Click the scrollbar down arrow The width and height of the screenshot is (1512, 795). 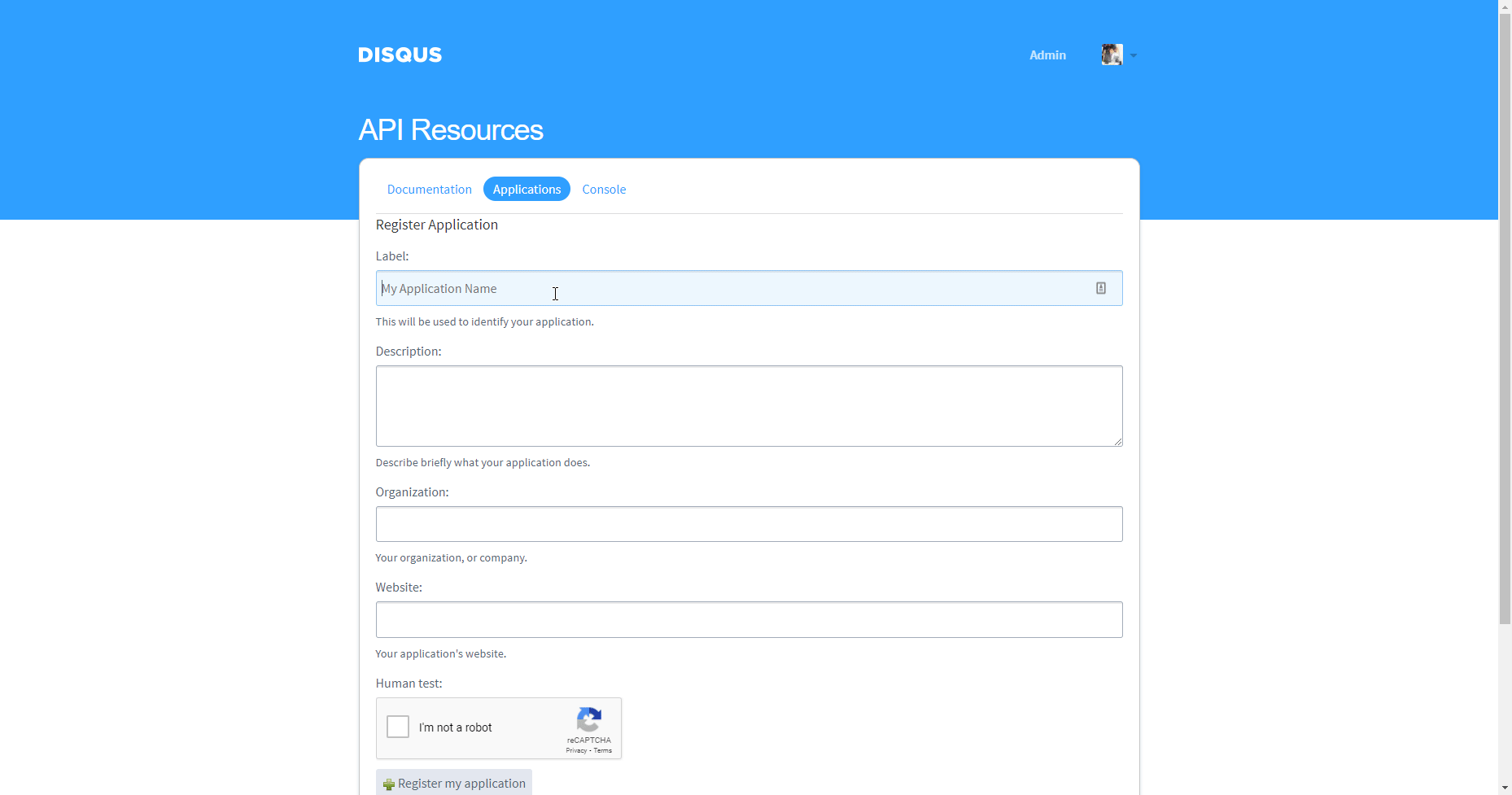(1503, 788)
